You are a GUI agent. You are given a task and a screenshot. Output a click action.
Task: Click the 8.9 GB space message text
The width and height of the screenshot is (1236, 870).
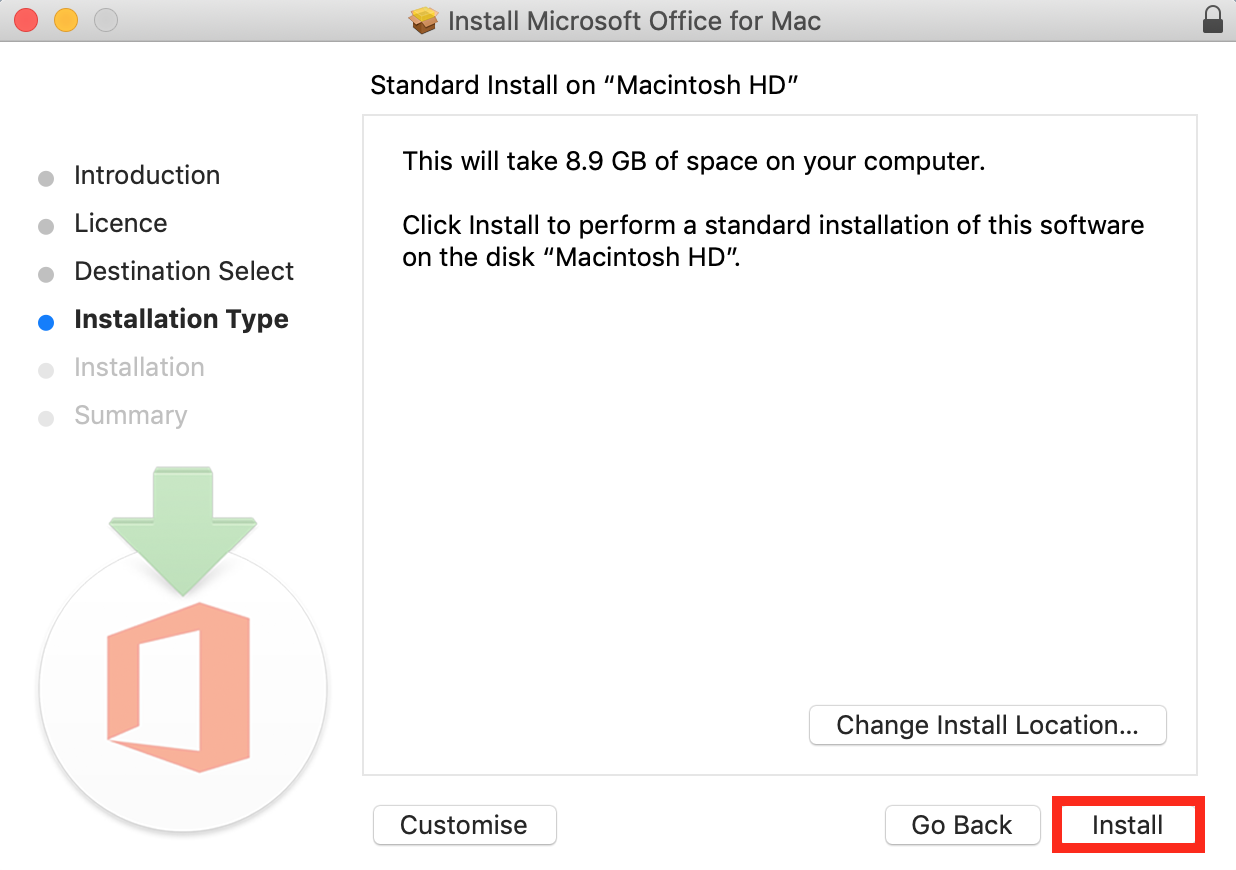point(693,161)
